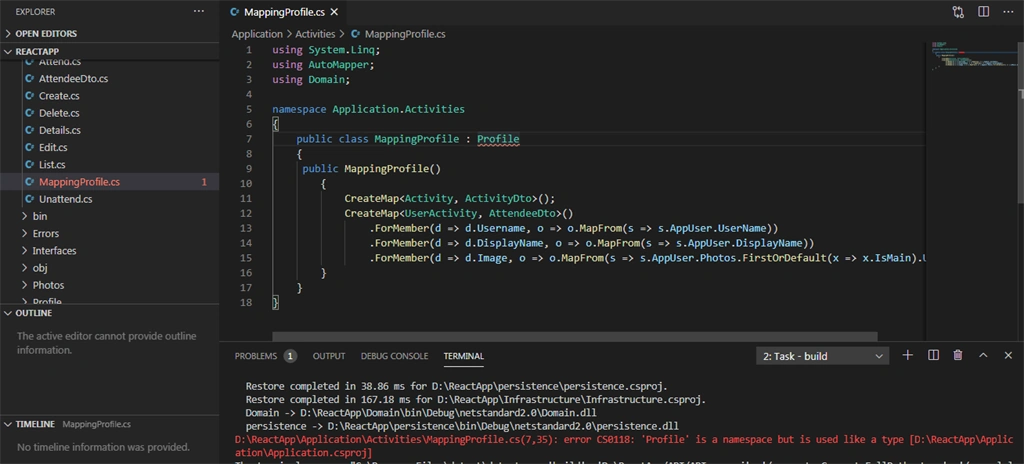Open the editor More Actions ellipsis
This screenshot has width=1024, height=464.
1008,12
